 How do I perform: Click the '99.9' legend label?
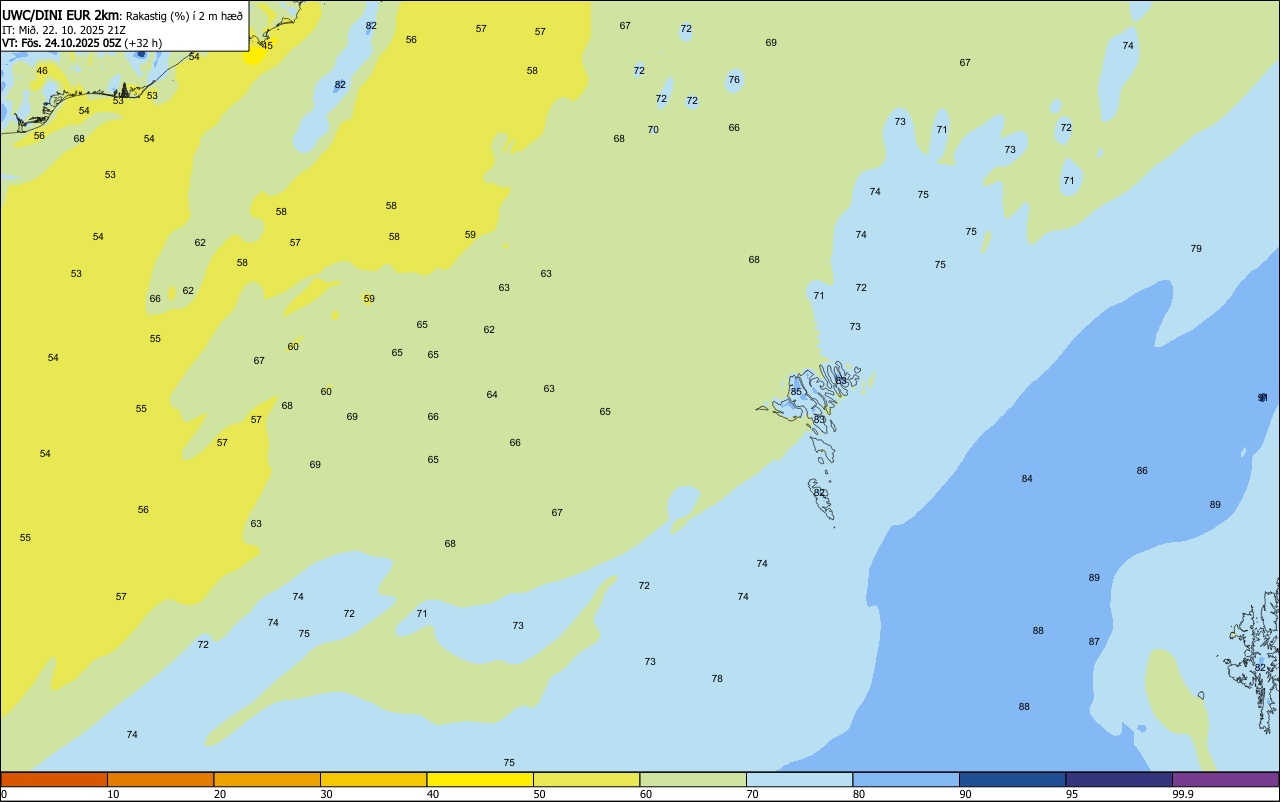(1183, 794)
